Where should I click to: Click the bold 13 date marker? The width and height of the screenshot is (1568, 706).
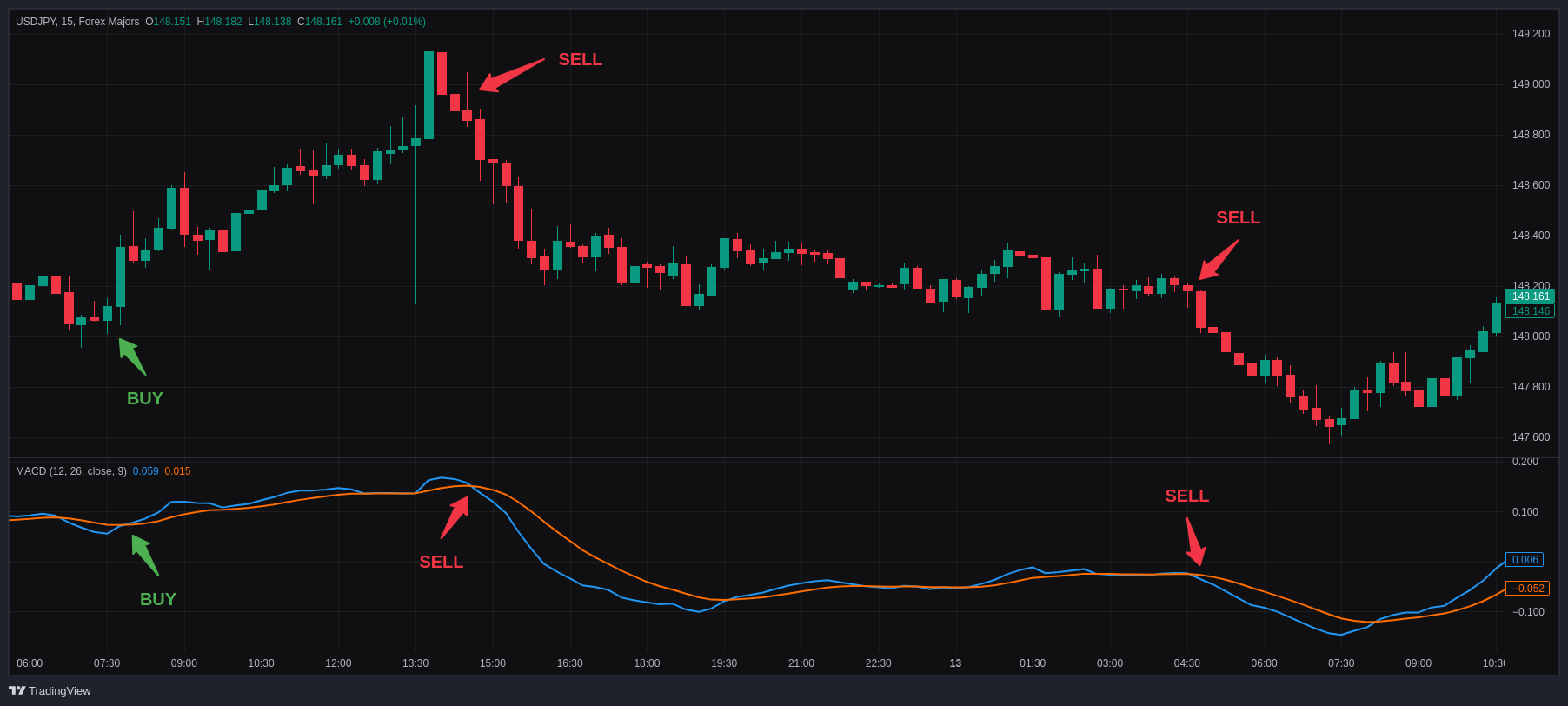tap(955, 663)
